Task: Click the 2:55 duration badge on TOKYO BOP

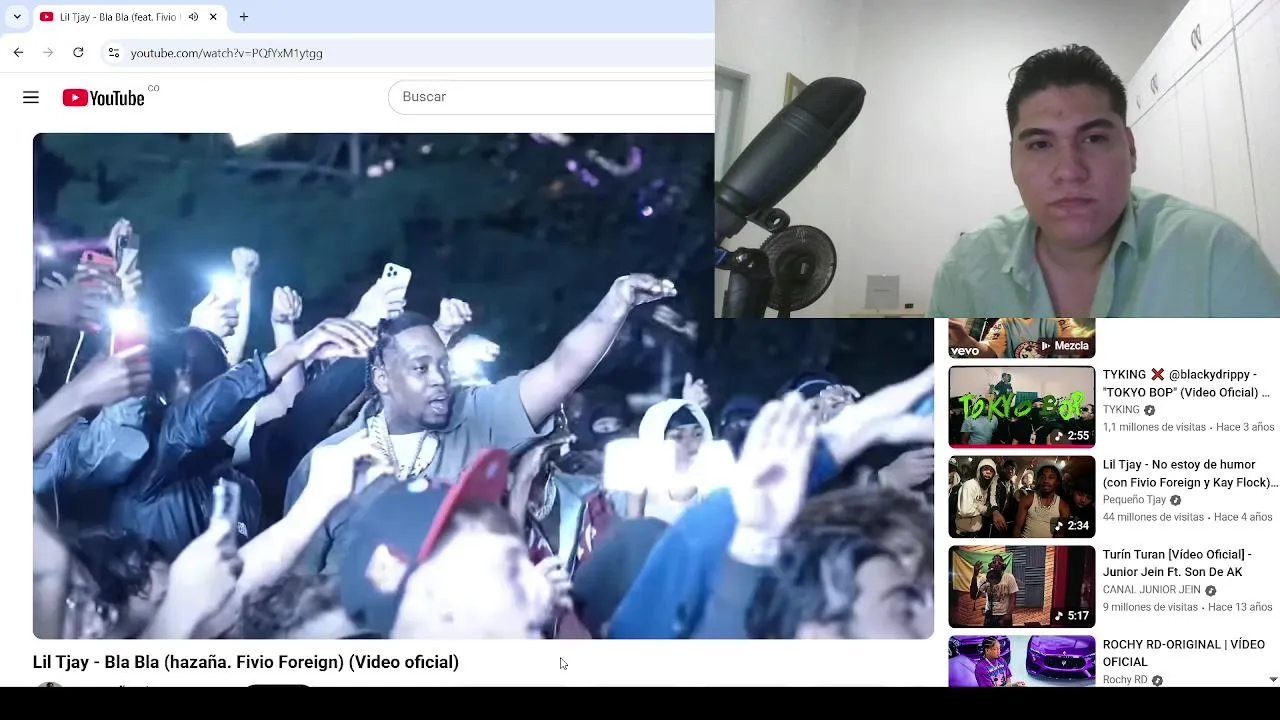Action: tap(1072, 436)
